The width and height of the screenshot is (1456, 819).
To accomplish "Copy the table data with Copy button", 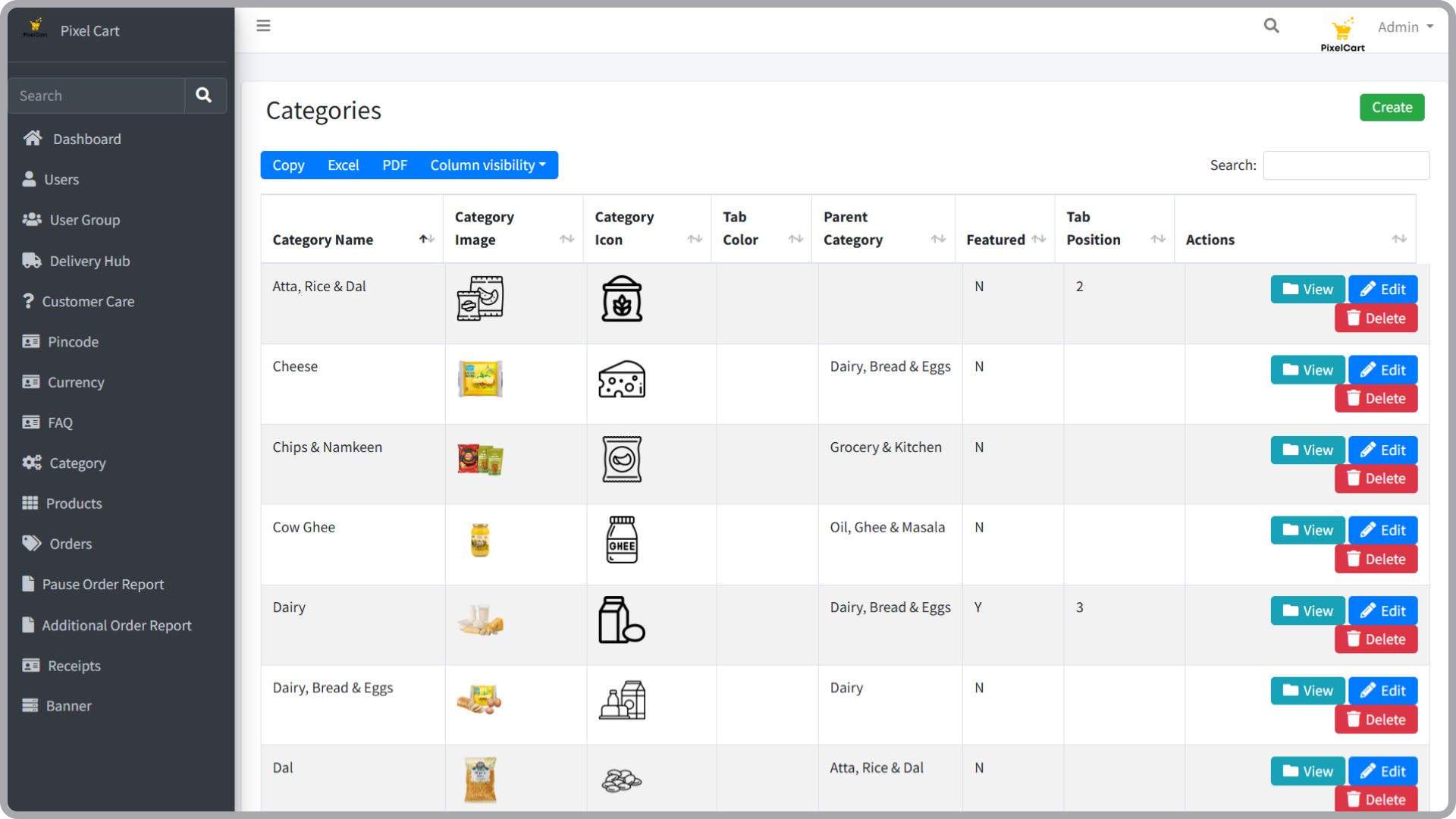I will coord(288,165).
